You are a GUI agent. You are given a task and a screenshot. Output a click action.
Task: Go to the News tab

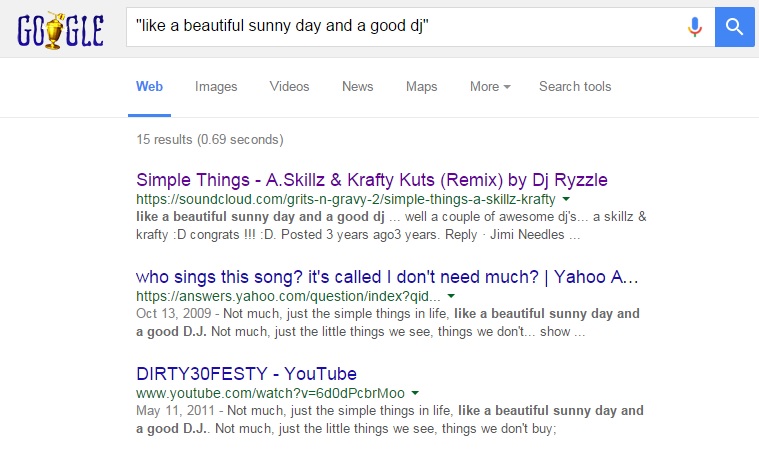point(357,87)
